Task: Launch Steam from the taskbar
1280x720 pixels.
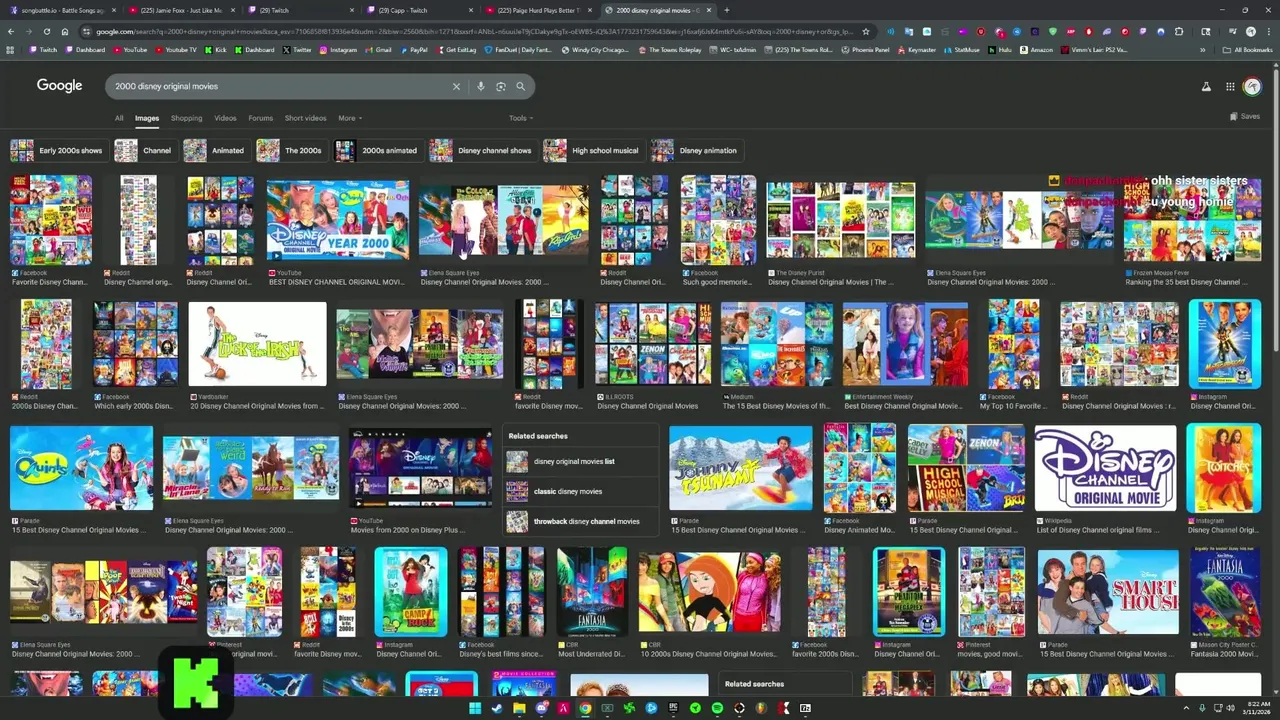Action: (497, 708)
